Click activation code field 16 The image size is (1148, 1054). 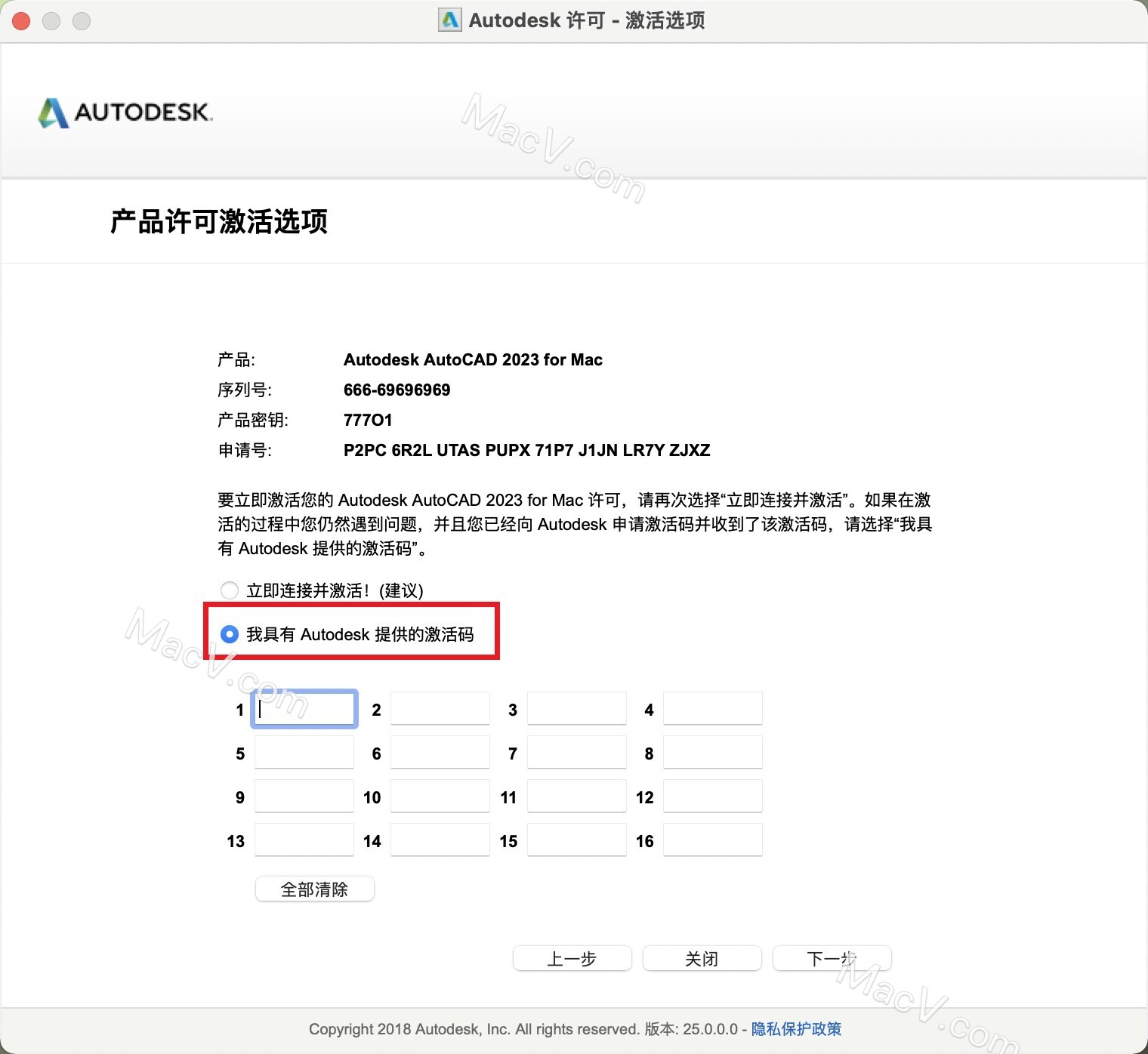pyautogui.click(x=713, y=840)
